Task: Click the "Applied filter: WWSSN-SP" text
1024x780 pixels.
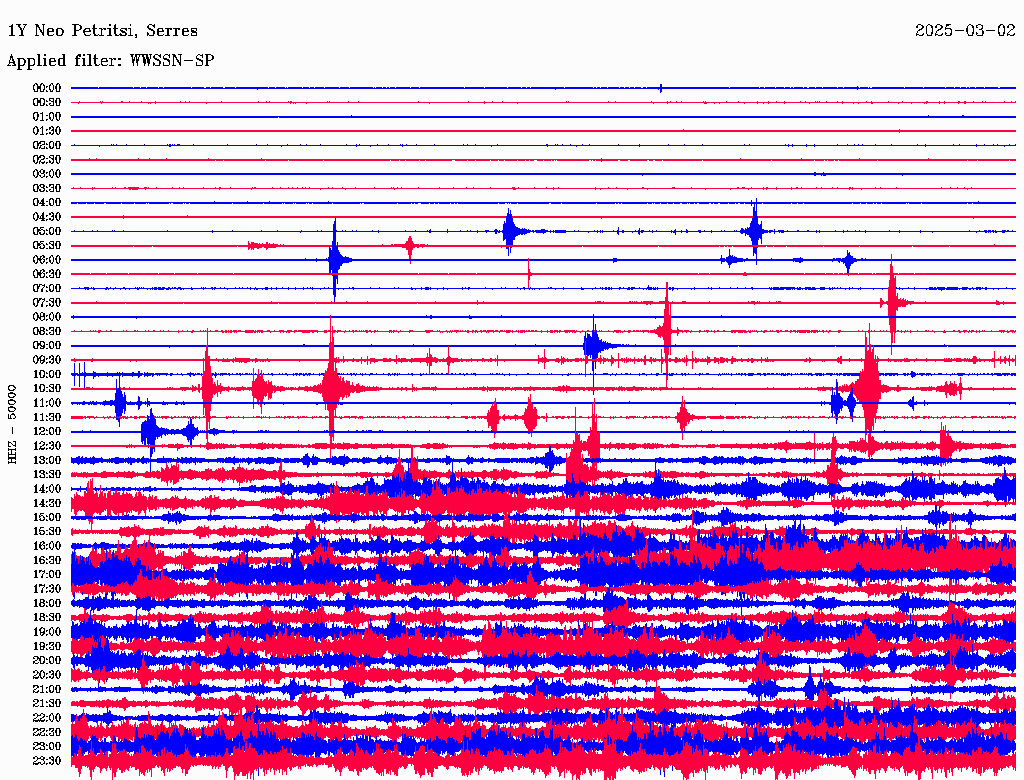Action: point(110,61)
